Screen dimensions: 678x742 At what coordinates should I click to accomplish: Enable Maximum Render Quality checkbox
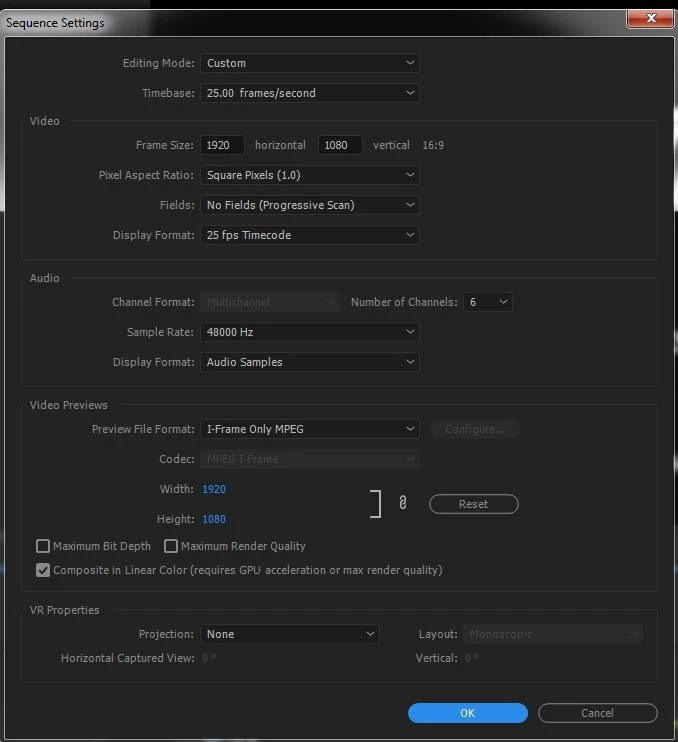(170, 546)
